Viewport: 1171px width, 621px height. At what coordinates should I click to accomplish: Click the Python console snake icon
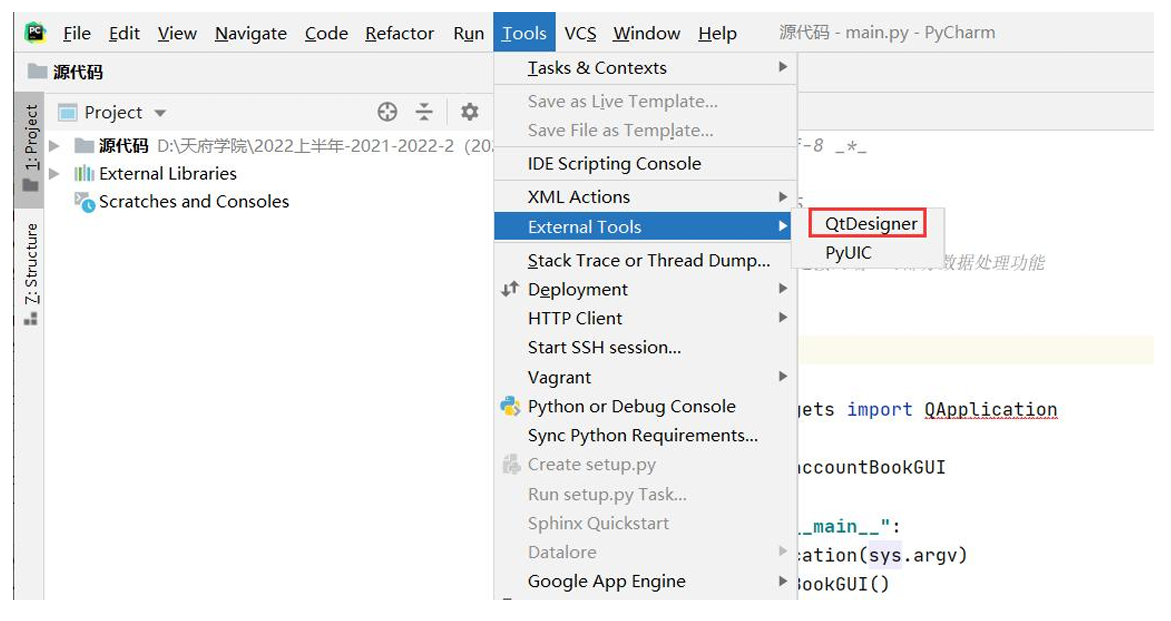point(510,406)
